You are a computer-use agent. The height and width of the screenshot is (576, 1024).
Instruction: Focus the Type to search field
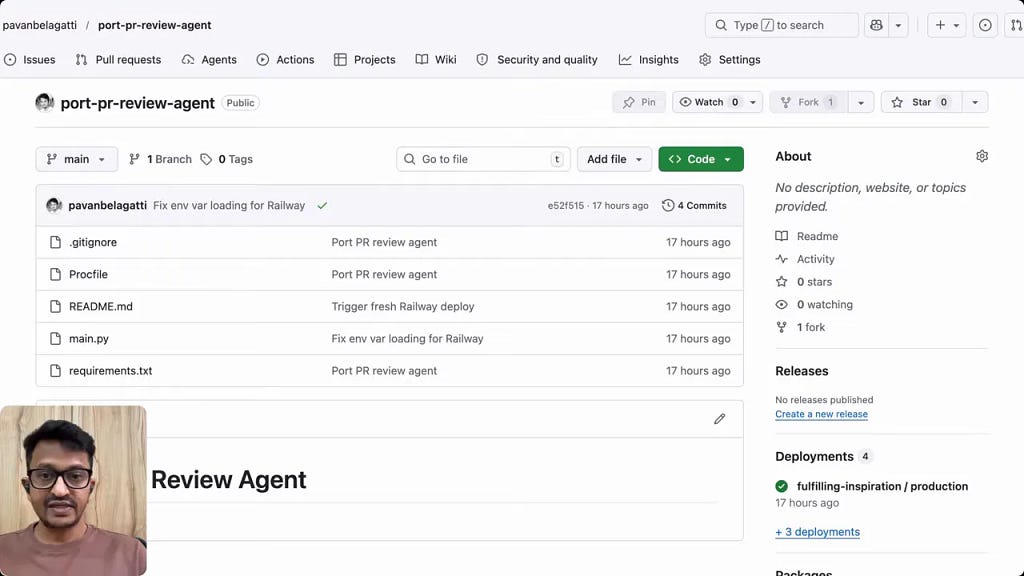782,25
